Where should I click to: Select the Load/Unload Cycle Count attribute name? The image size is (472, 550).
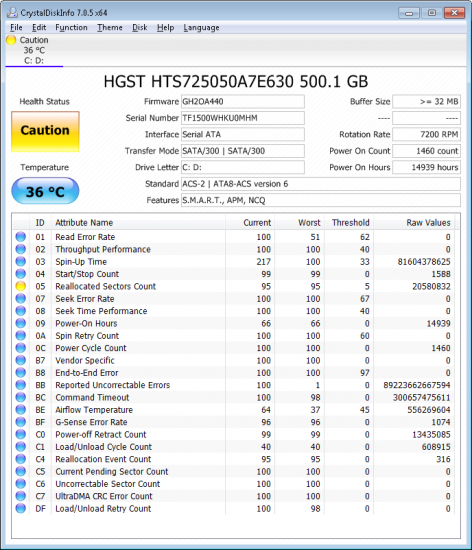tap(103, 447)
